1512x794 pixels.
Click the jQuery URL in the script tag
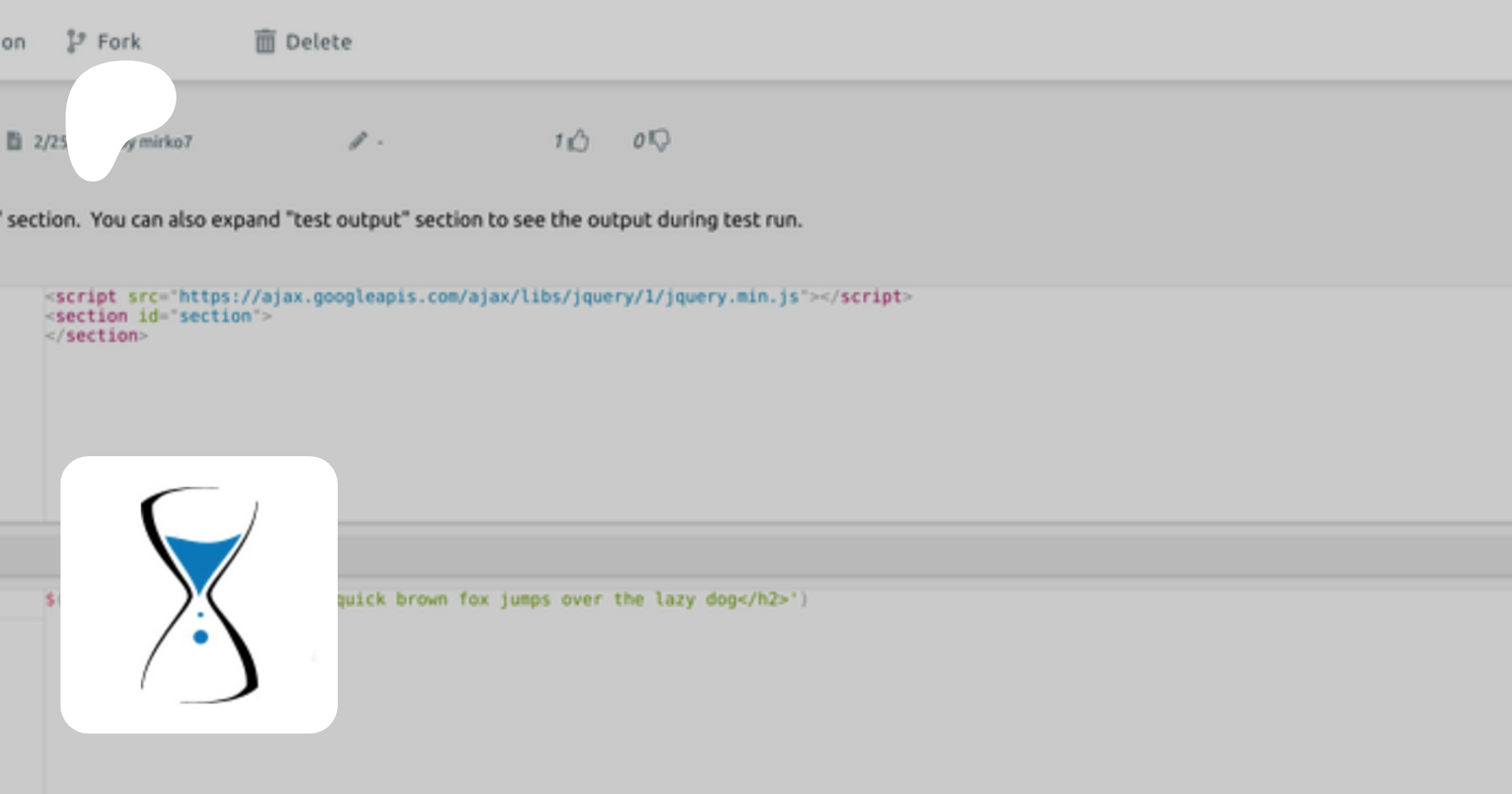[487, 297]
